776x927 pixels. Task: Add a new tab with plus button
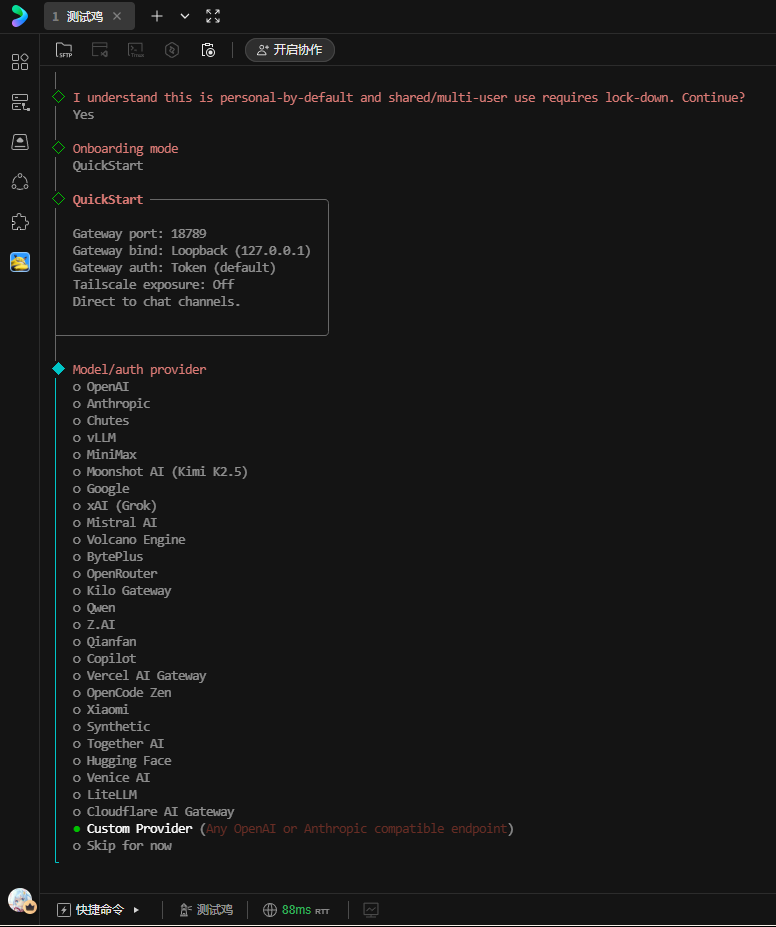click(x=157, y=16)
